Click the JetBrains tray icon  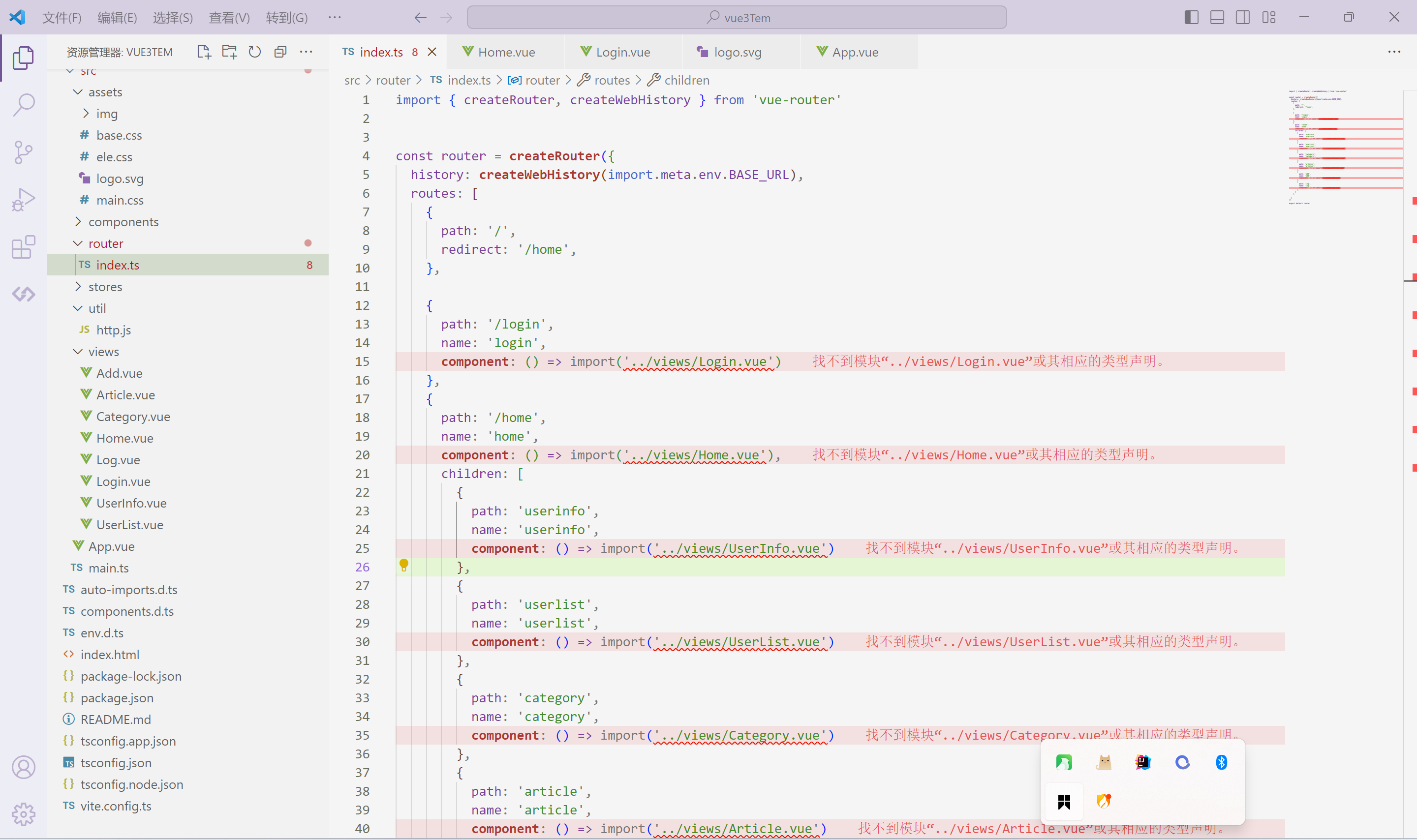1143,762
